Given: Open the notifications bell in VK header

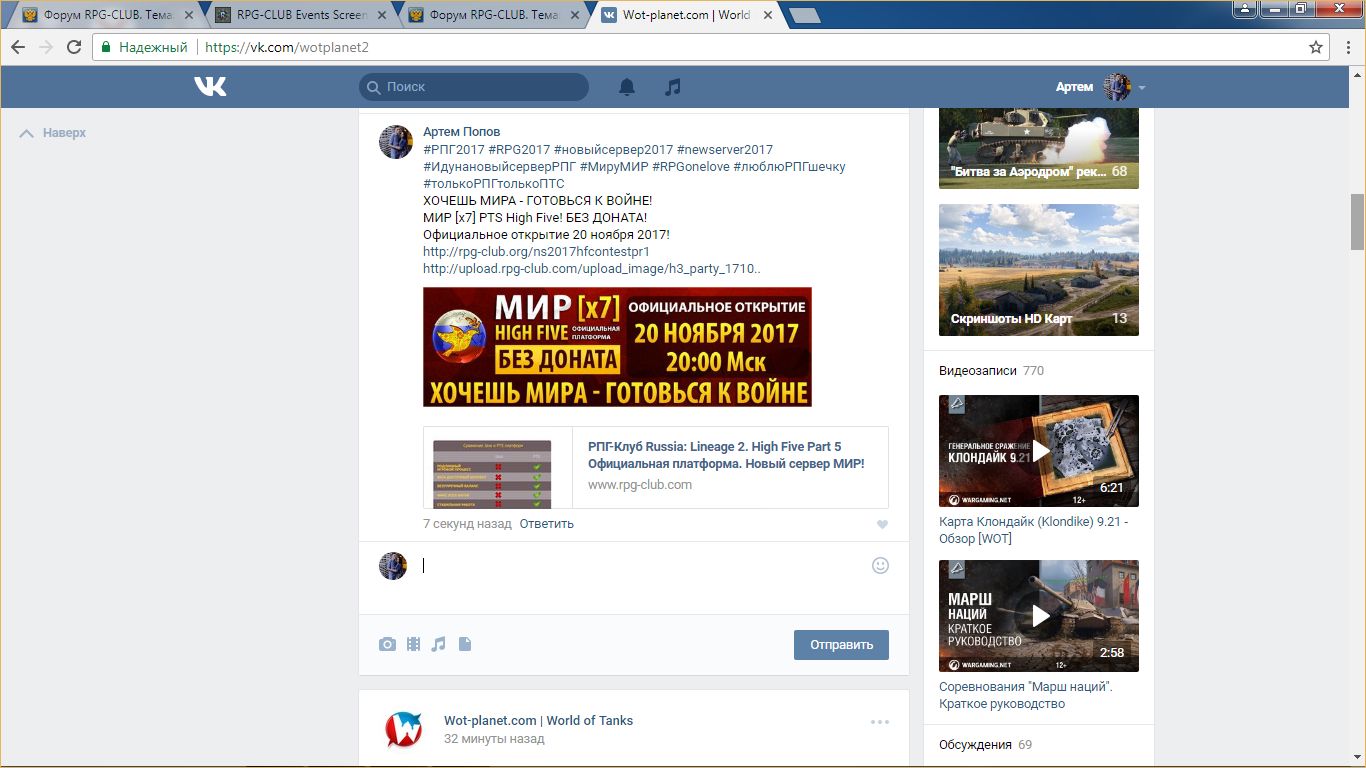Looking at the screenshot, I should [627, 87].
